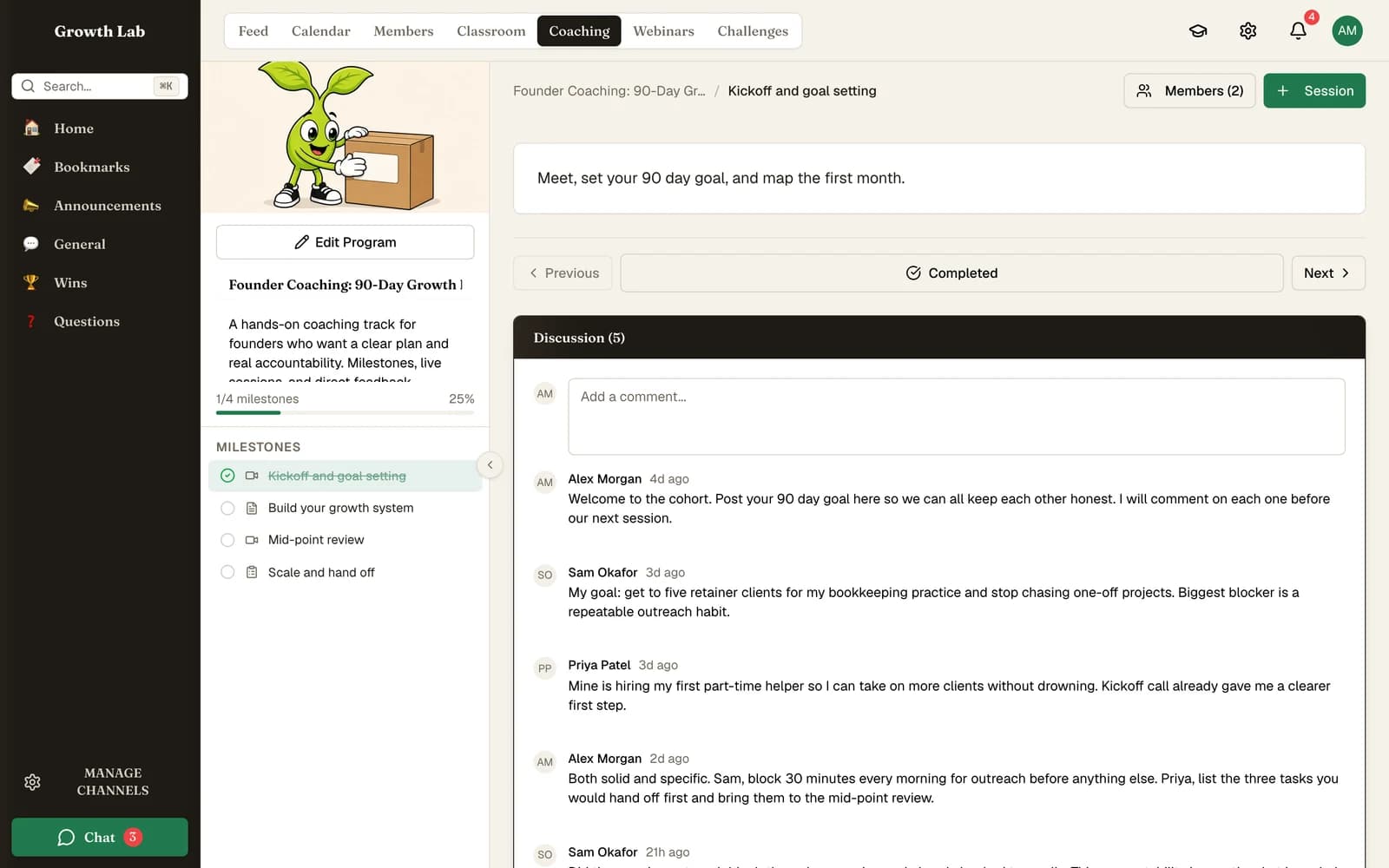Open settings gear in top bar
This screenshot has height=868, width=1389.
click(x=1247, y=31)
